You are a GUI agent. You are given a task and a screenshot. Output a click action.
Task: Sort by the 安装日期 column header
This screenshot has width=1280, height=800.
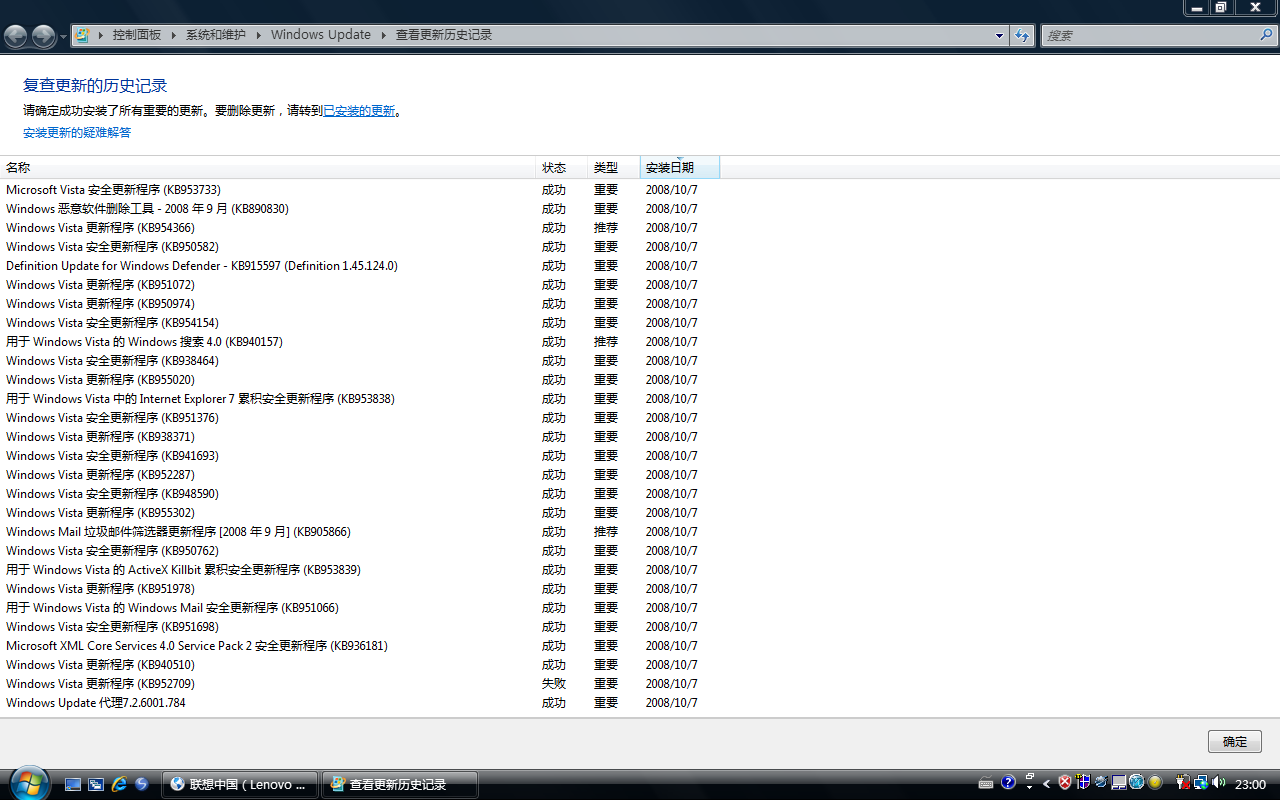coord(680,168)
